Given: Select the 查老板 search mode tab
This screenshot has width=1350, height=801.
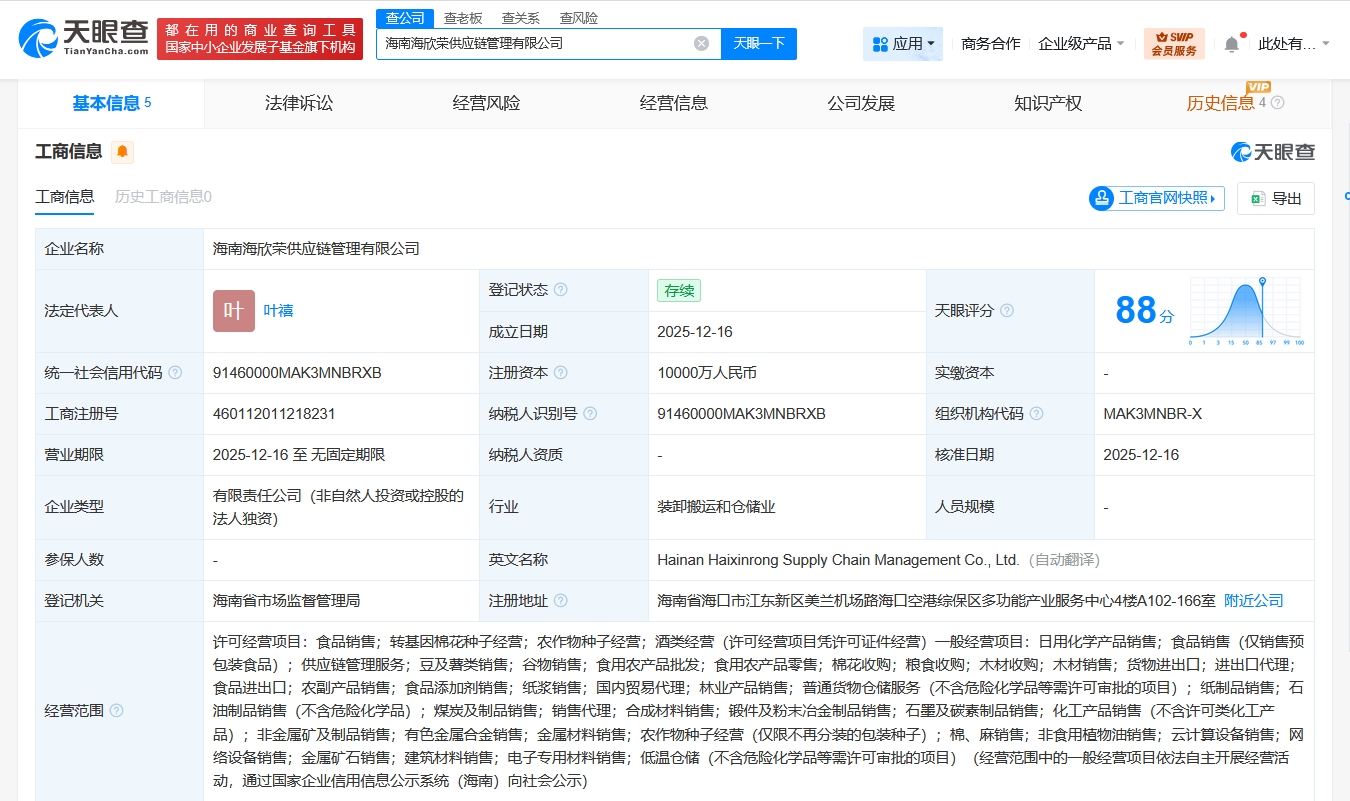Looking at the screenshot, I should 463,18.
